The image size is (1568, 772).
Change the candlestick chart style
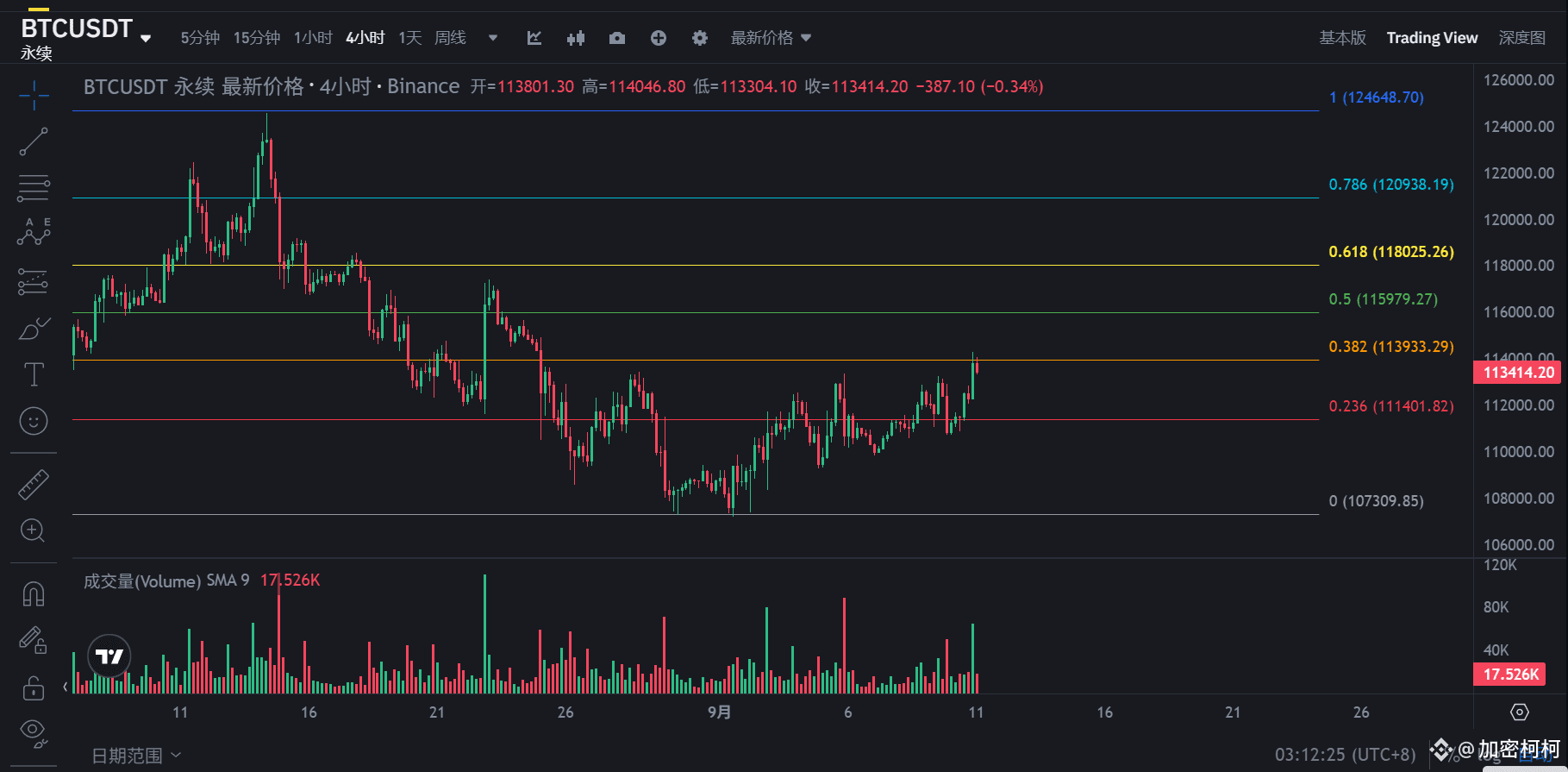coord(576,38)
